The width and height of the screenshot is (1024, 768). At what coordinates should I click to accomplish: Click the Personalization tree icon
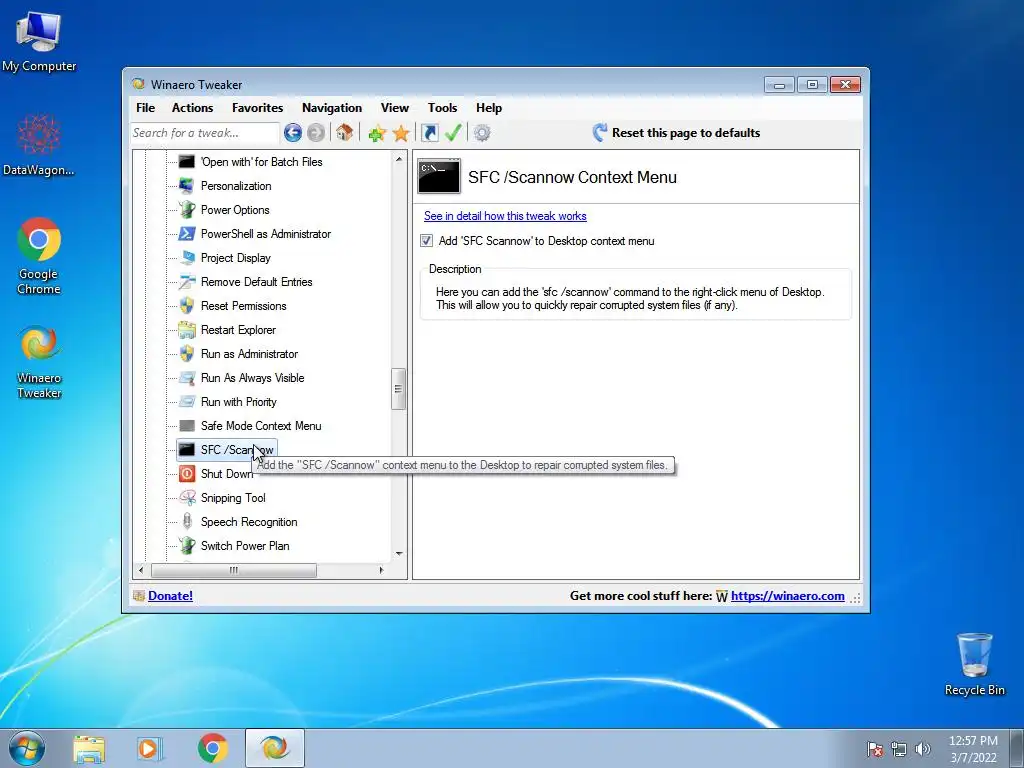click(187, 185)
